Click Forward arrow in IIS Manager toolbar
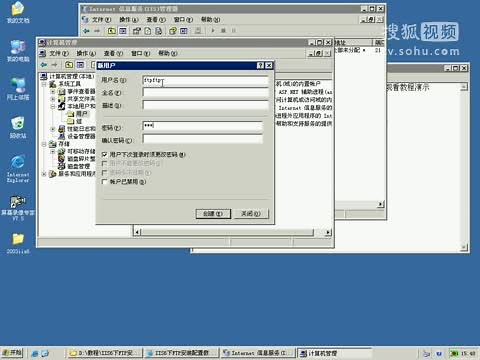Viewport: 480px width, 360px height. (x=97, y=31)
